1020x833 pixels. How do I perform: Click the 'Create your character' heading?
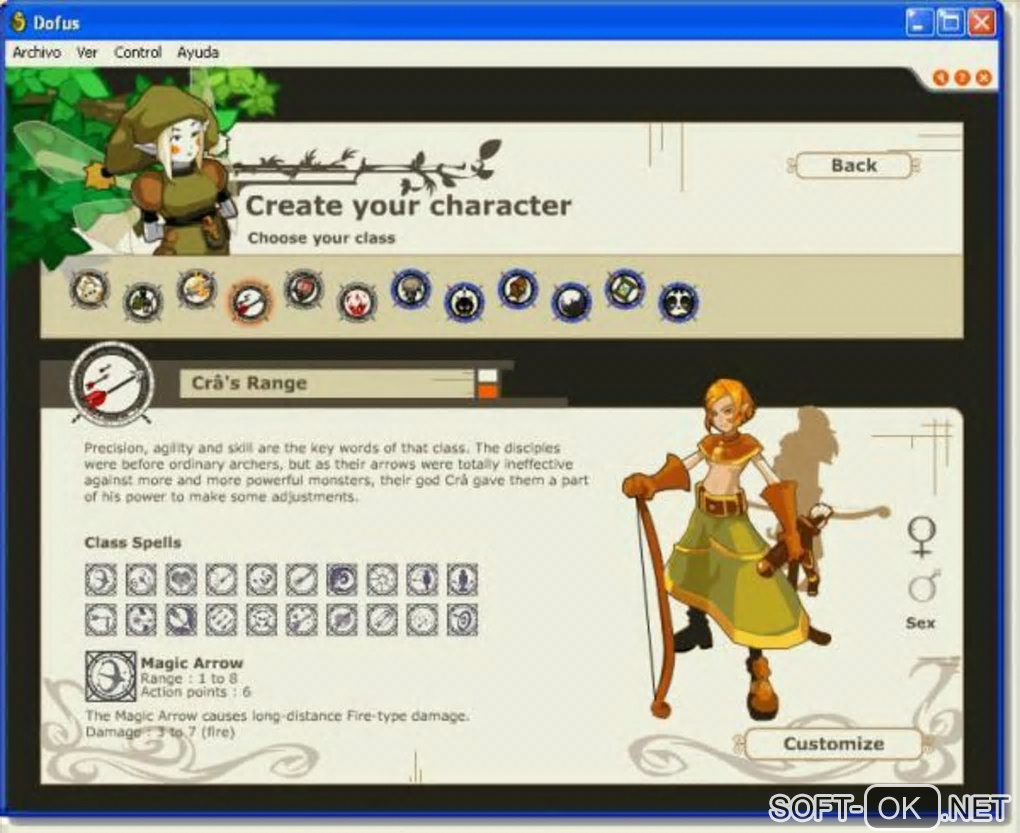point(408,206)
